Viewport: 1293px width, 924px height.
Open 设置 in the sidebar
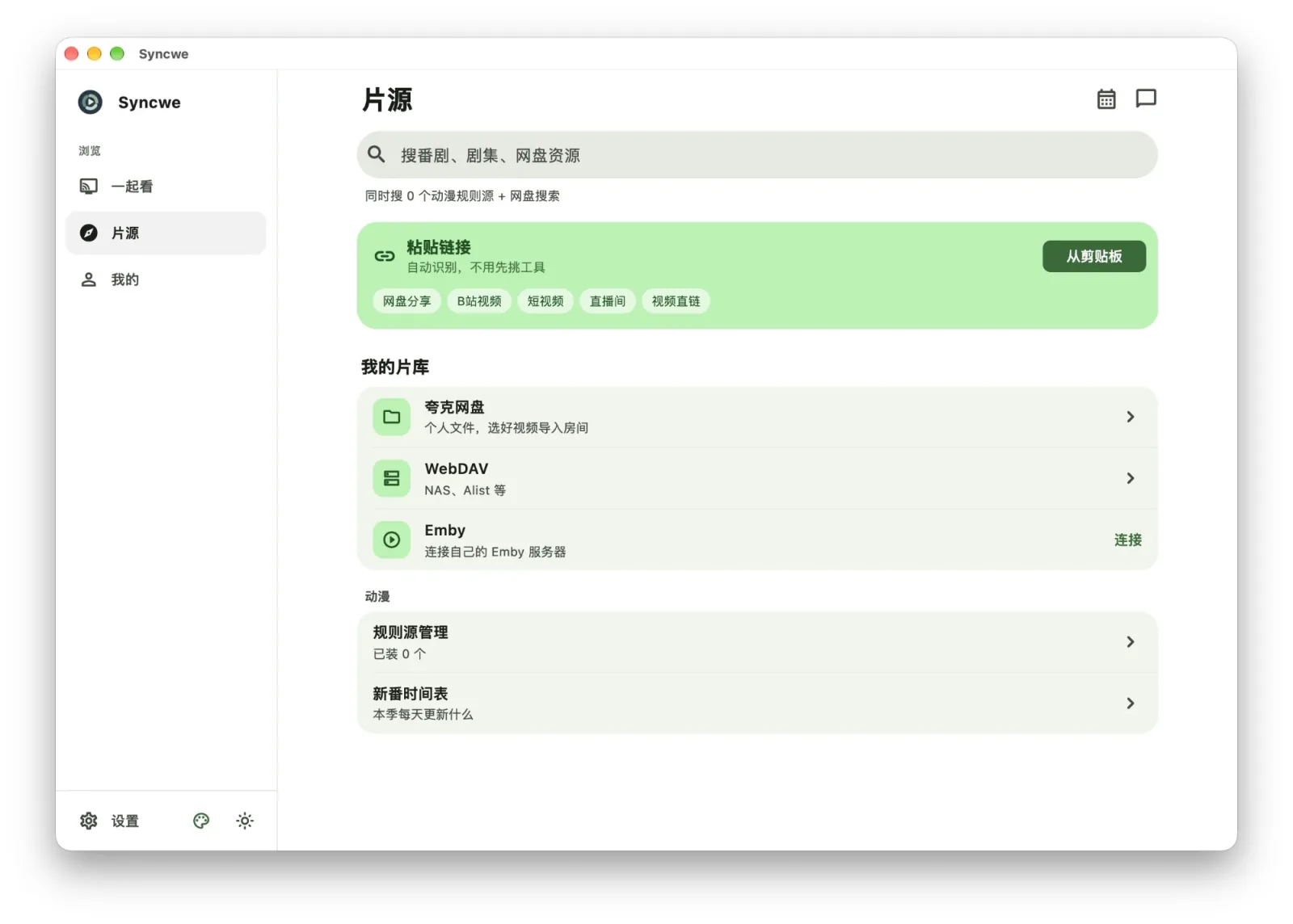110,821
